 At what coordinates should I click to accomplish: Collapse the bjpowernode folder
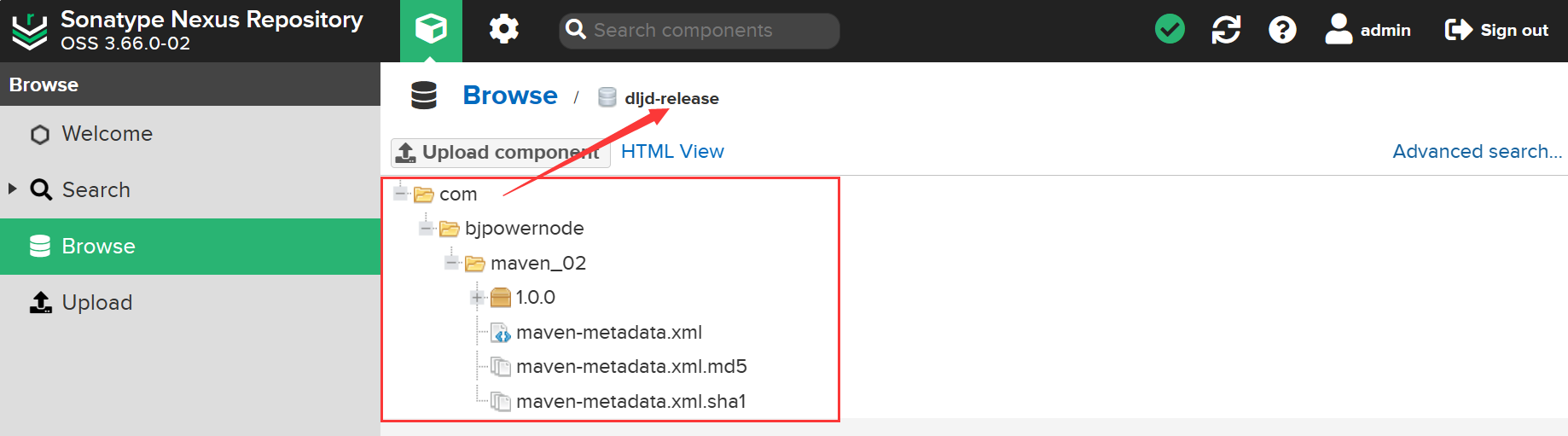427,228
